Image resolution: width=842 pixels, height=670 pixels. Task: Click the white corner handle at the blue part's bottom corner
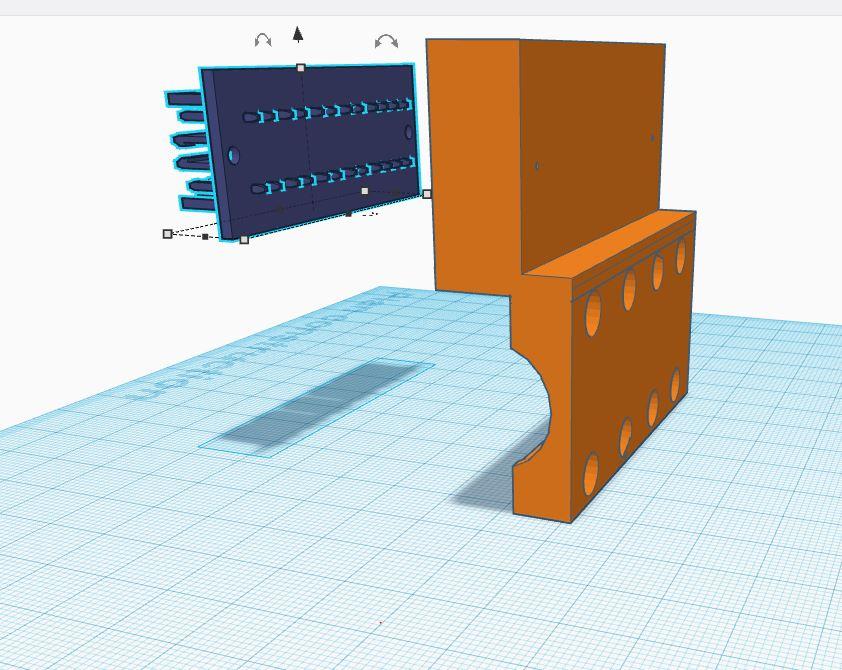click(244, 239)
